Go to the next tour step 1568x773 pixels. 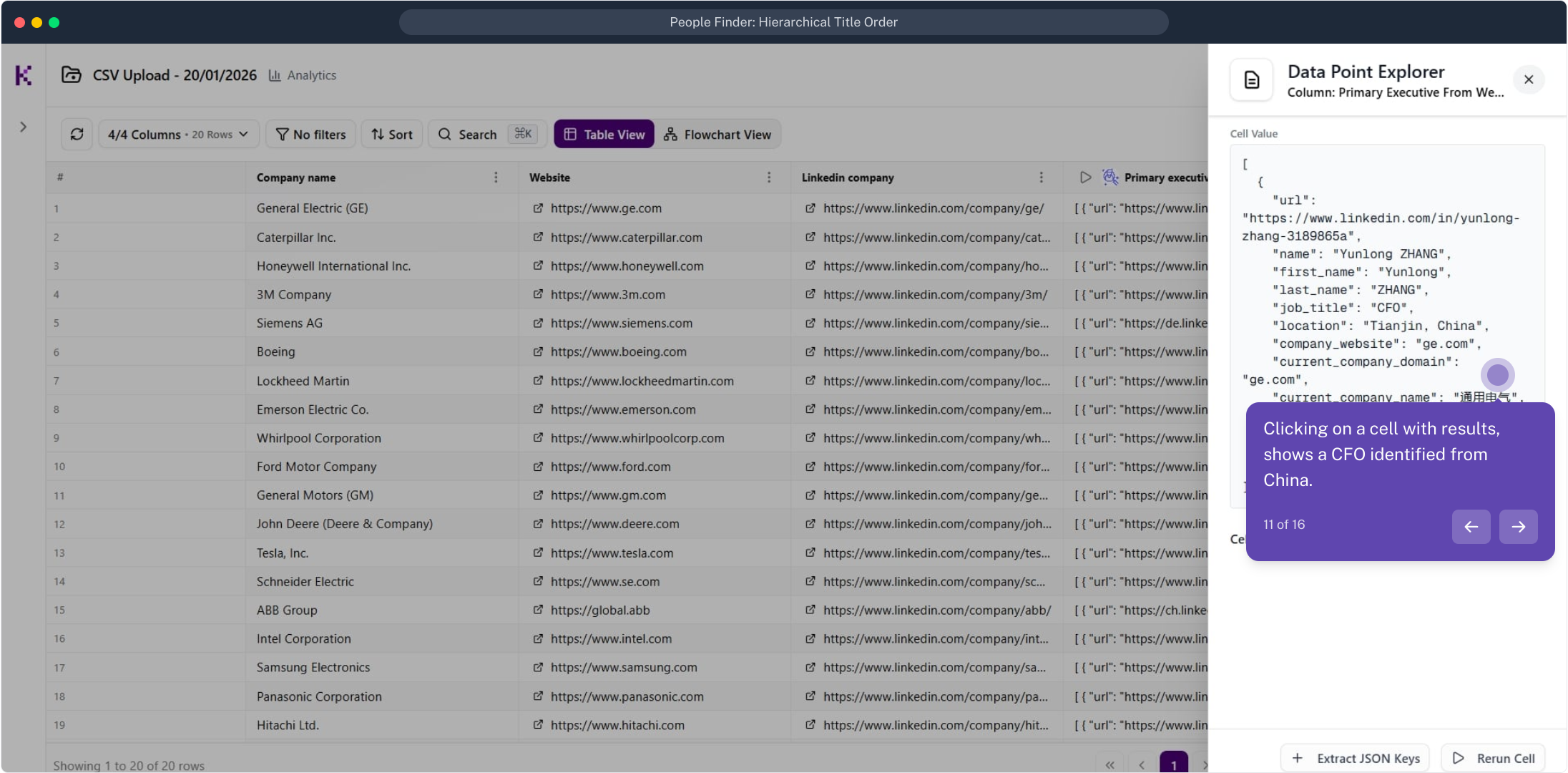(1519, 527)
